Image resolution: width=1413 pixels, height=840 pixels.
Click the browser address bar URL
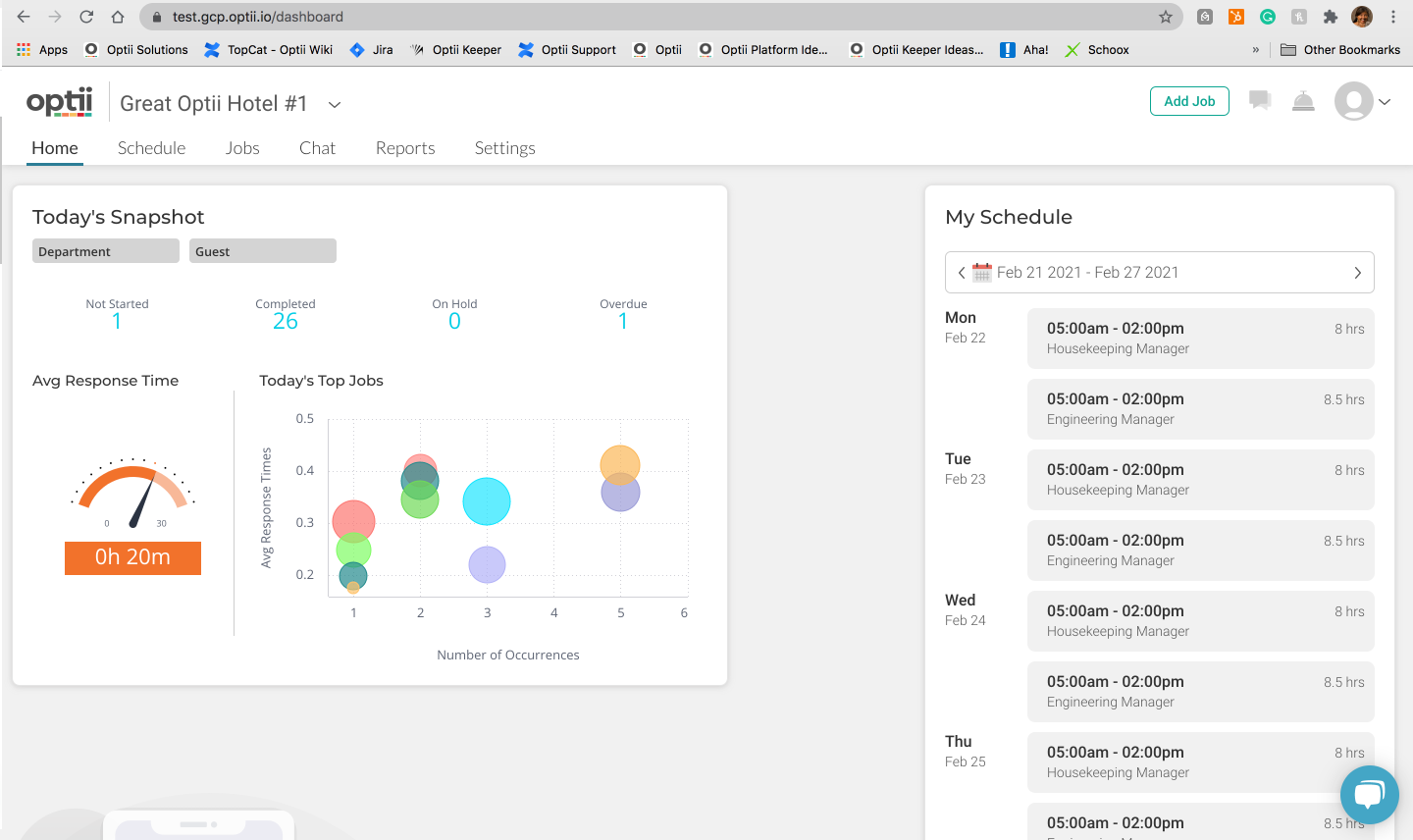(x=258, y=17)
